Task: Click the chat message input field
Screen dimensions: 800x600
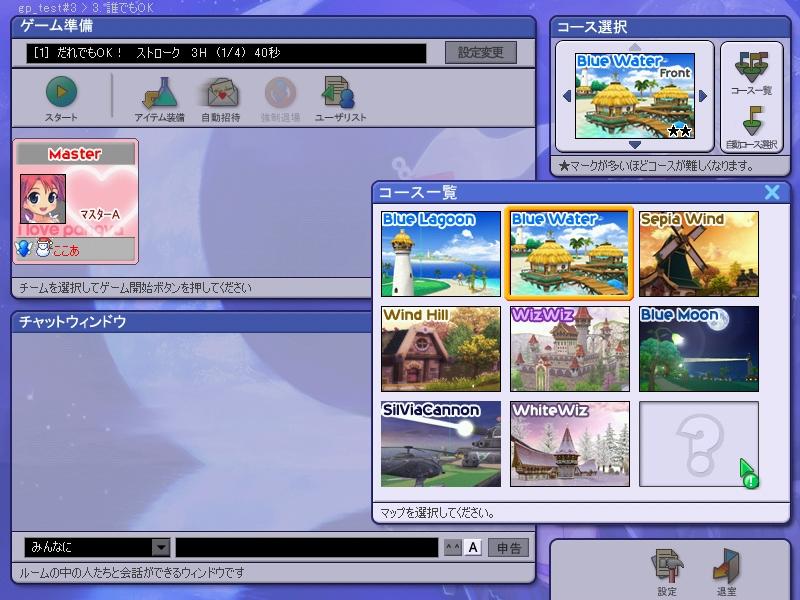Action: 306,547
